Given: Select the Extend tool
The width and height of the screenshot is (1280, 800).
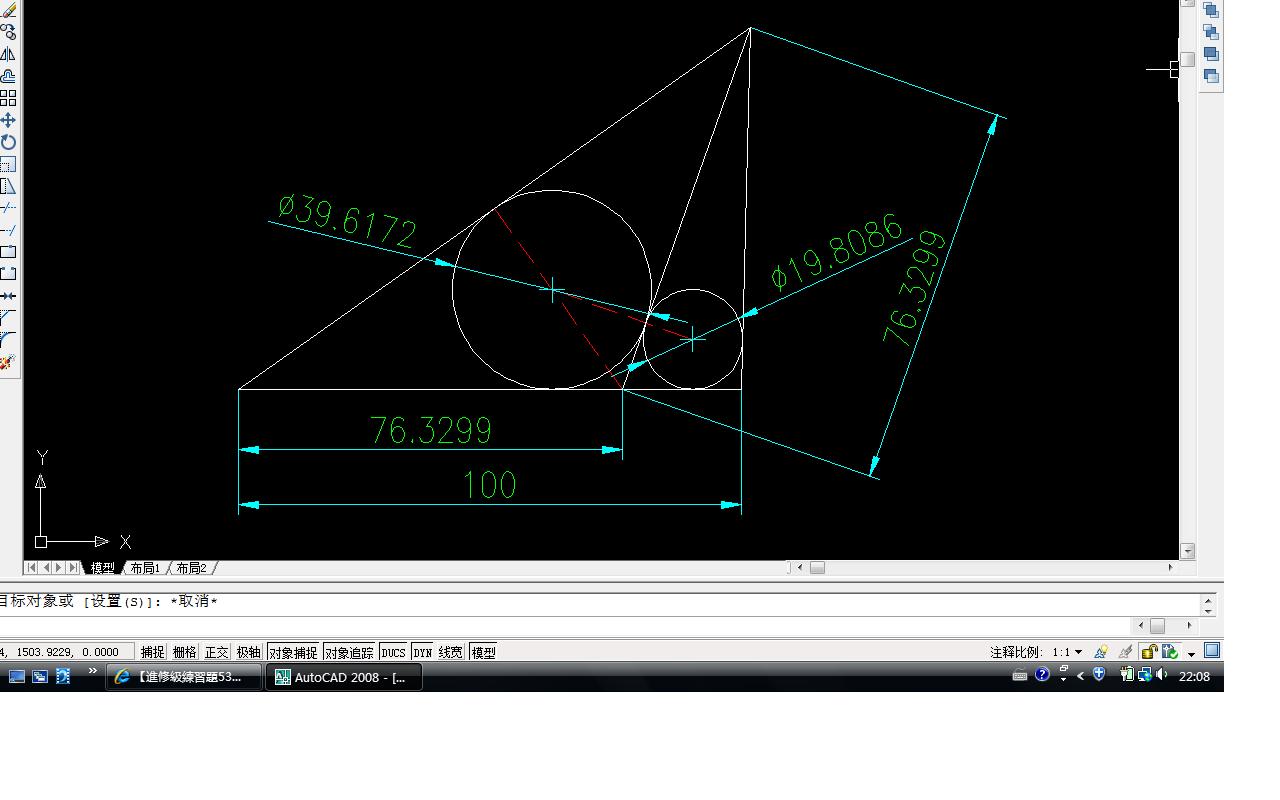Looking at the screenshot, I should coord(8,230).
